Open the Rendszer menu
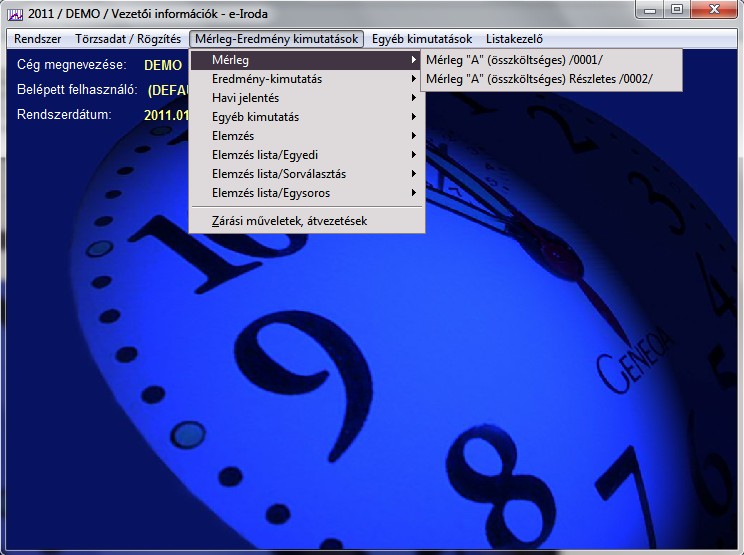This screenshot has height=555, width=744. pos(38,39)
